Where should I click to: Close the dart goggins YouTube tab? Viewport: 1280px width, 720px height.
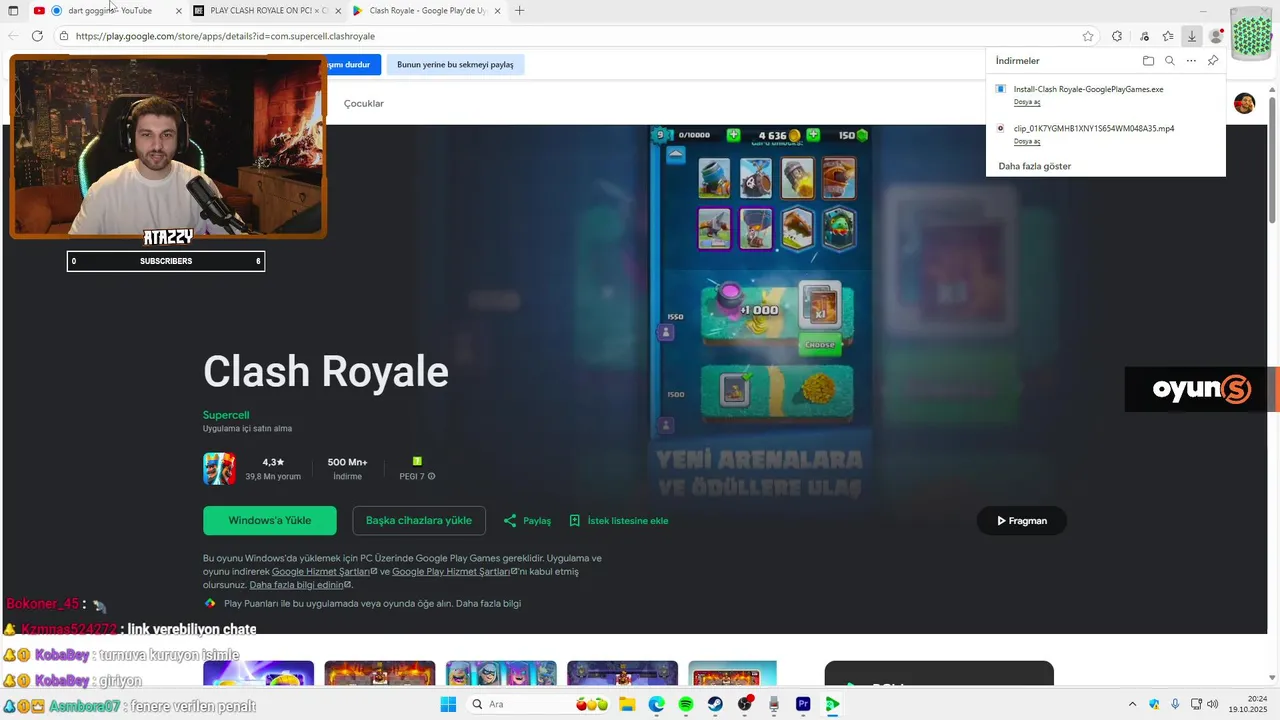click(x=179, y=11)
